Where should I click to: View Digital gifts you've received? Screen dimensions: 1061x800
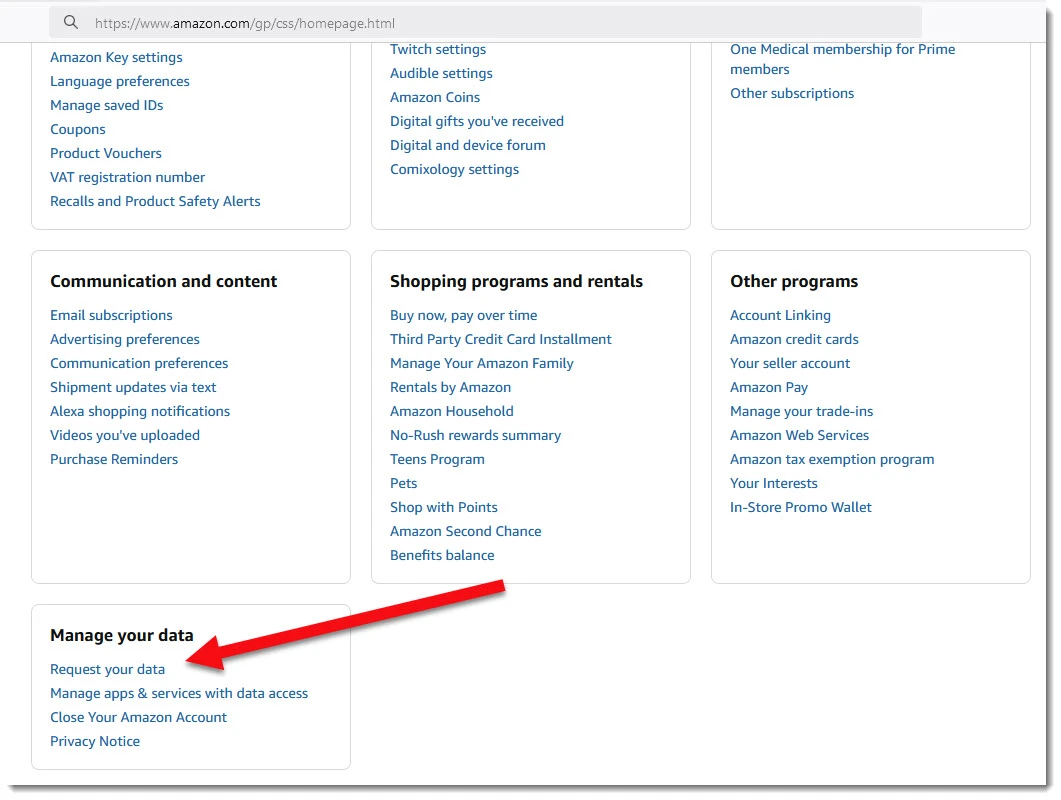point(477,122)
